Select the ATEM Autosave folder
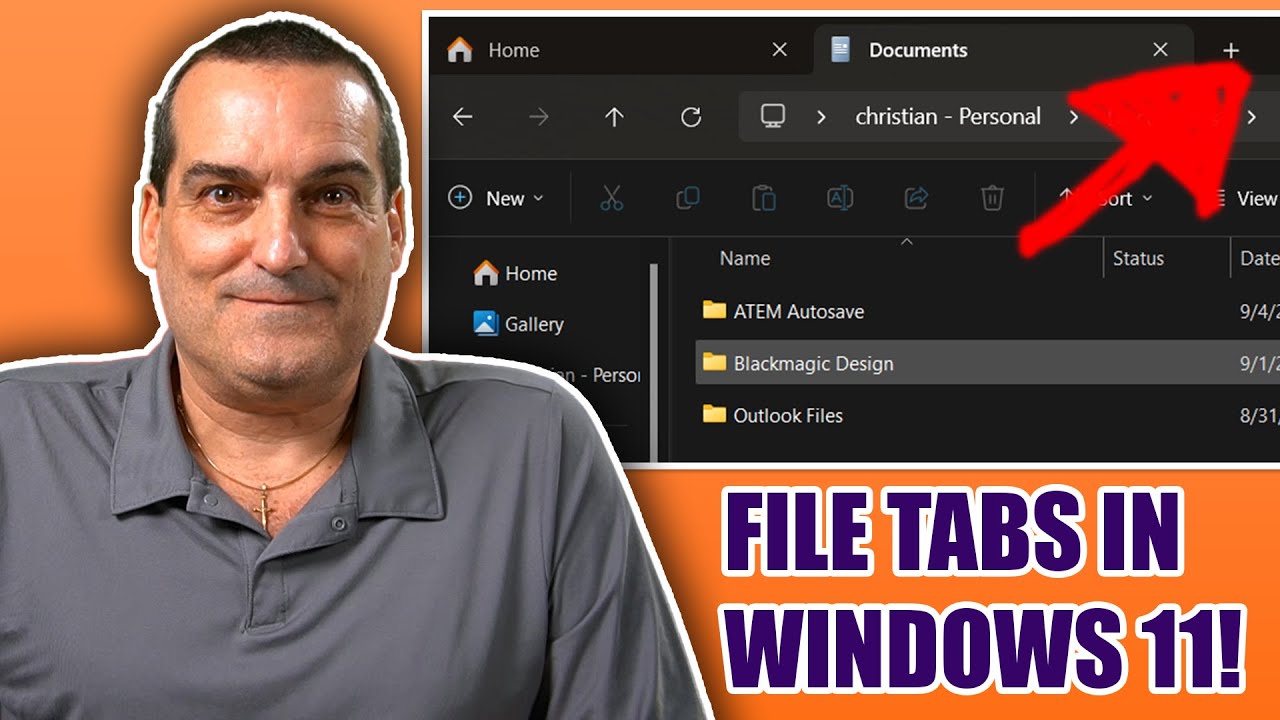This screenshot has width=1280, height=720. point(988,311)
